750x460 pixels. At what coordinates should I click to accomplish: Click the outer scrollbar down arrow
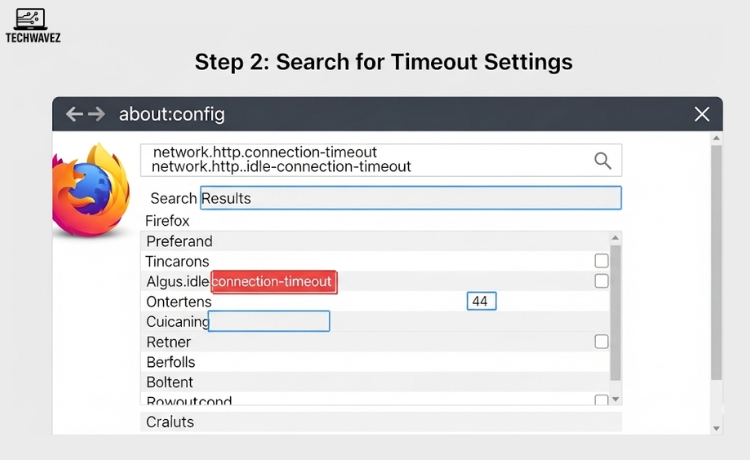pyautogui.click(x=716, y=428)
